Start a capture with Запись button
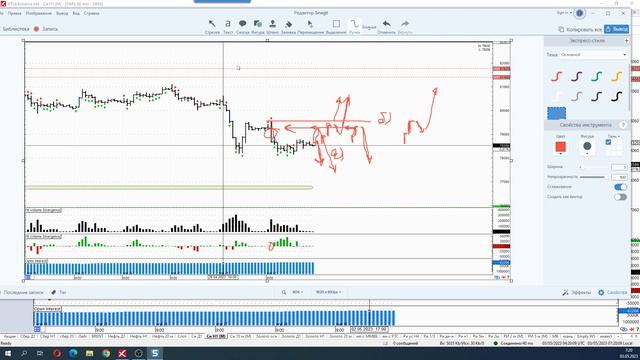The image size is (640, 360). 46,29
